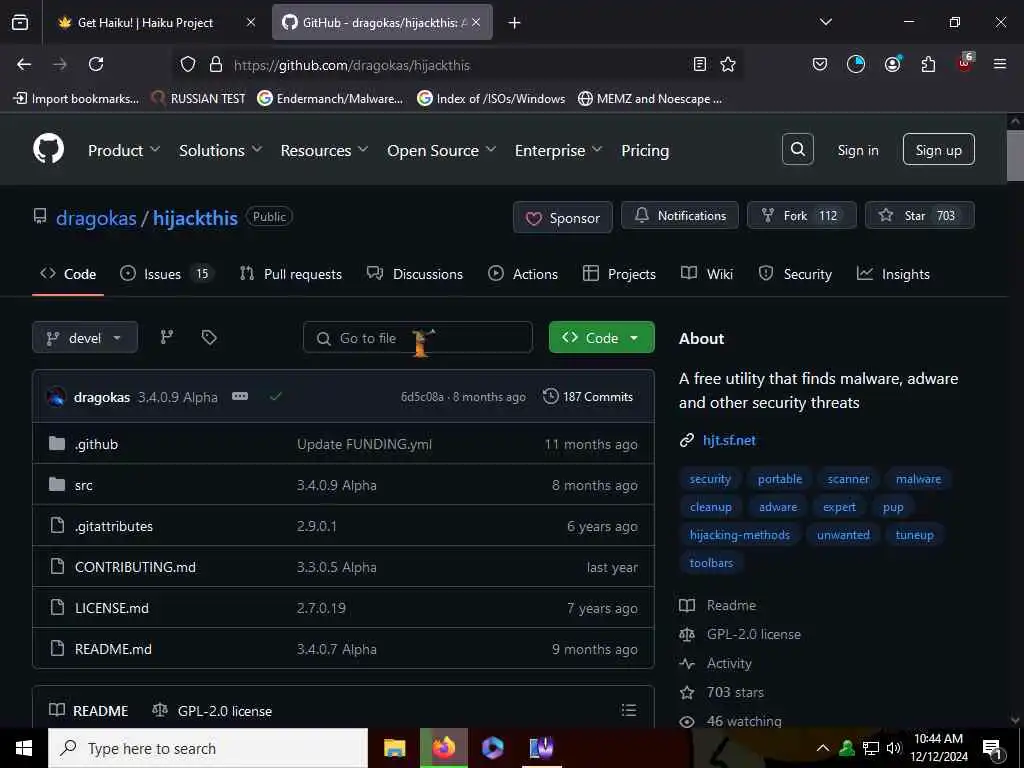Click the browser vertical scrollbar thumb

[x=1014, y=155]
